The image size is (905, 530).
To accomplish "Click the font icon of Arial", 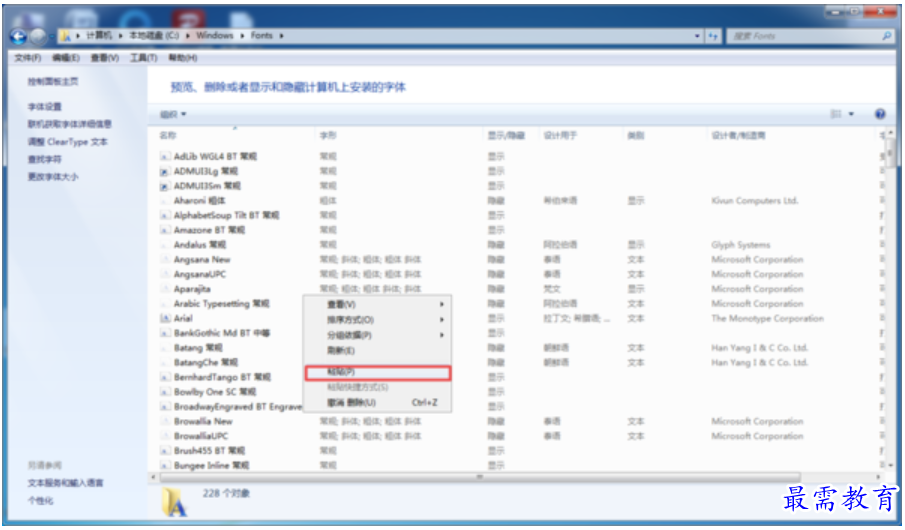I will [x=164, y=318].
